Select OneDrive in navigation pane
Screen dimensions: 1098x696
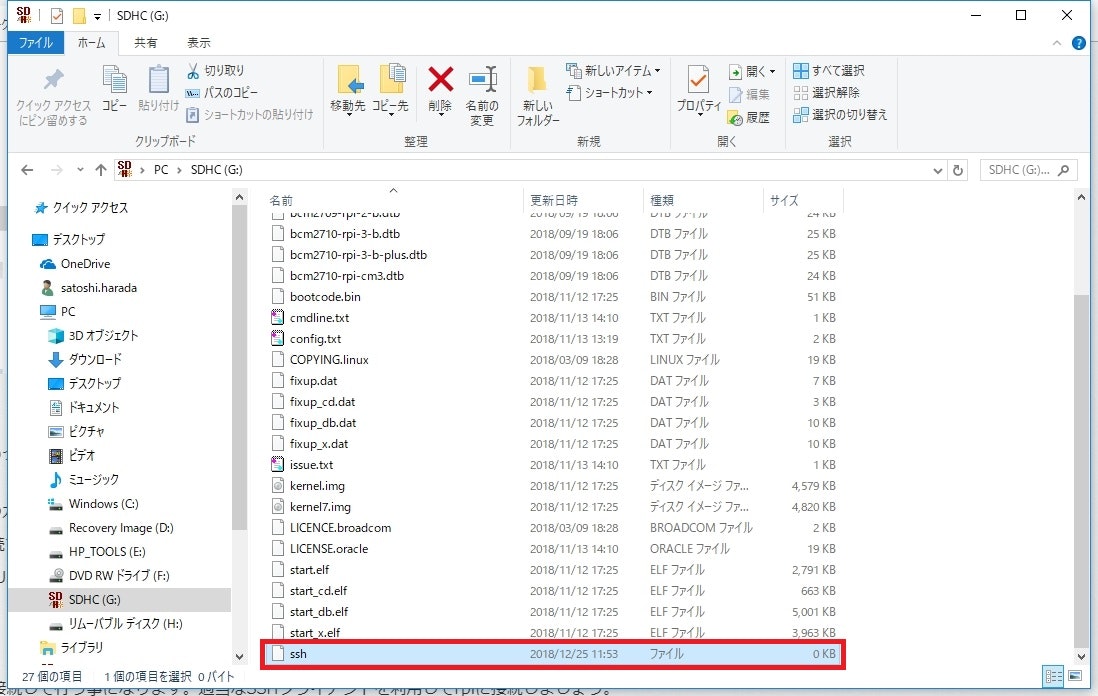85,263
